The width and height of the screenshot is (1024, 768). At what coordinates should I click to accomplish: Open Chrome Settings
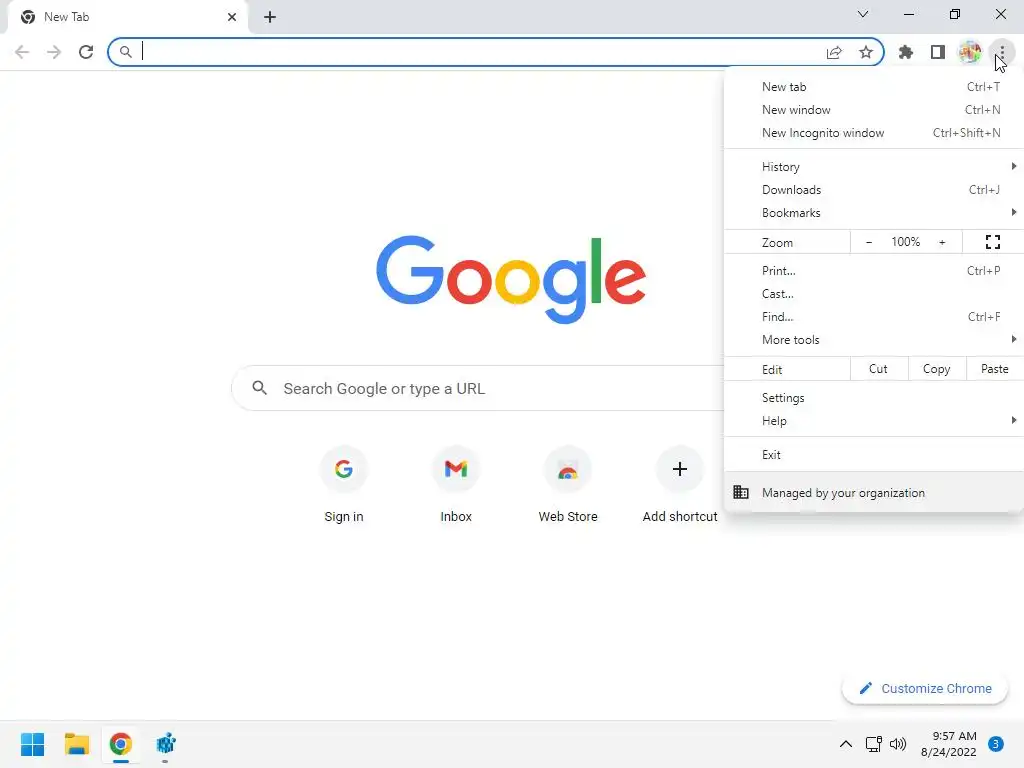[874, 398]
